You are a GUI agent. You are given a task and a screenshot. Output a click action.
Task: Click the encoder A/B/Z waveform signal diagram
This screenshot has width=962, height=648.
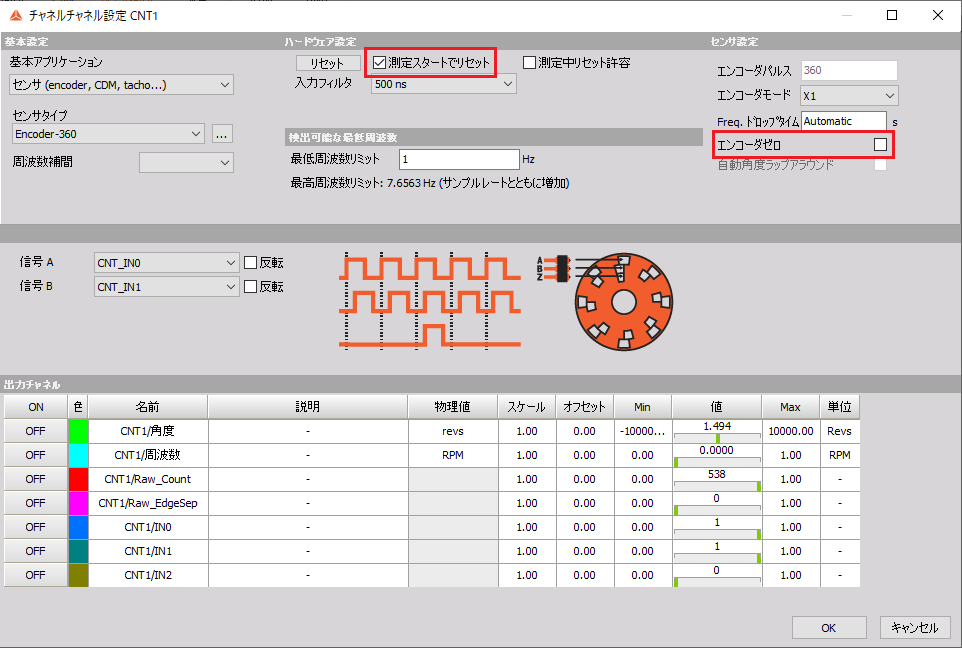(x=430, y=301)
